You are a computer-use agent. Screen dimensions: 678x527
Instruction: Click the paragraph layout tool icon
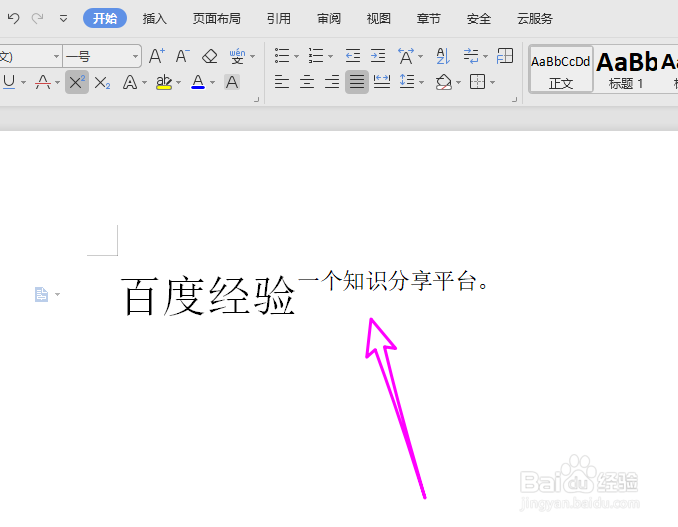coord(505,56)
